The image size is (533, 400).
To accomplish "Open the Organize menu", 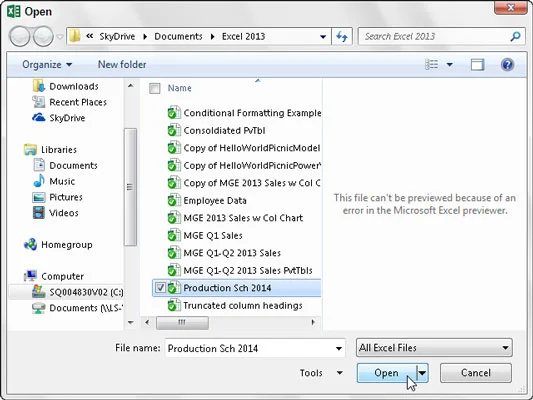I will (x=47, y=64).
